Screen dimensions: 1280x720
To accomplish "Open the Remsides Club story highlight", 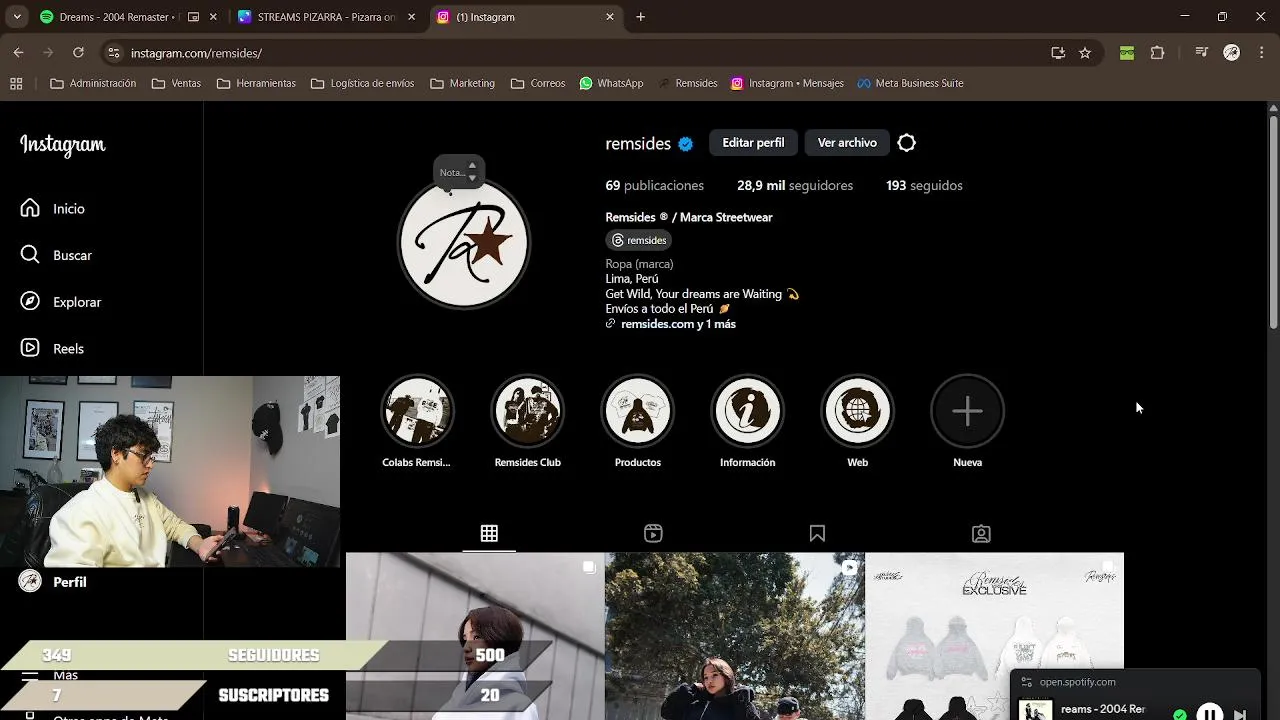I will pyautogui.click(x=528, y=421).
